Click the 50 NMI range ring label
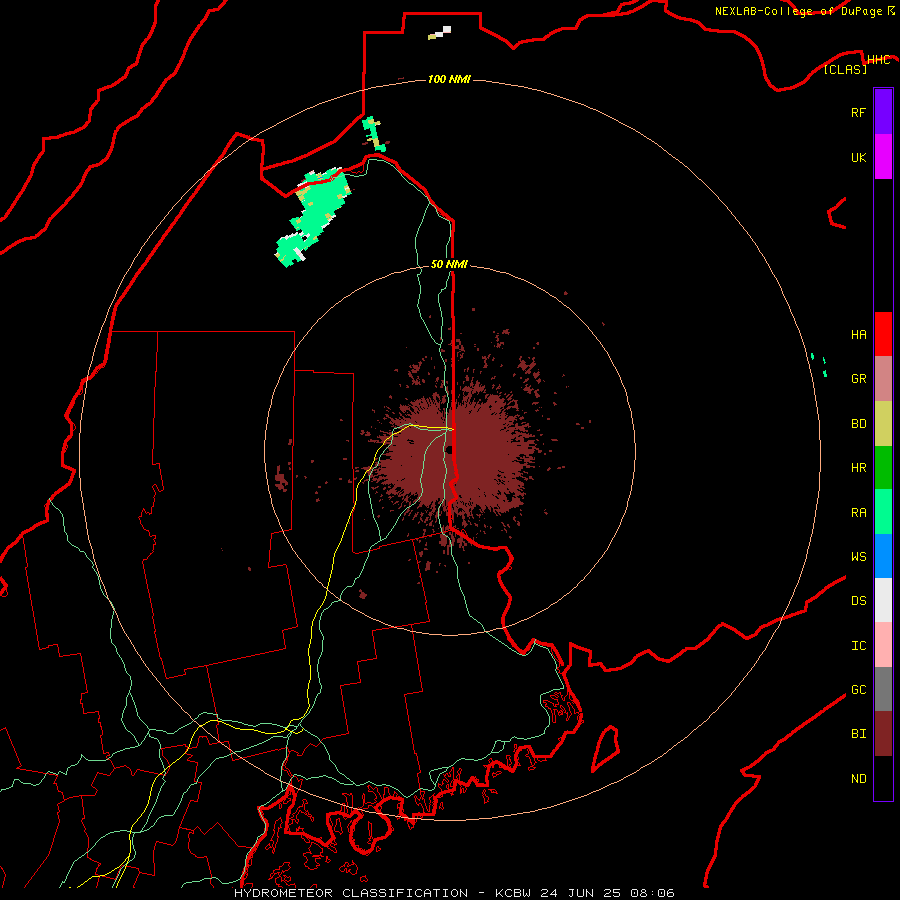The height and width of the screenshot is (900, 900). click(x=449, y=264)
